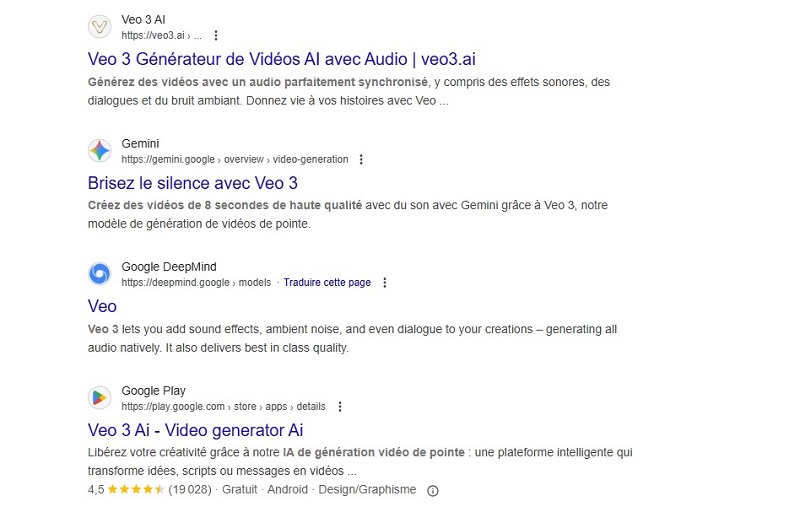This screenshot has height=512, width=800.
Task: Click the Google DeepMind swirl favicon
Action: click(x=100, y=274)
